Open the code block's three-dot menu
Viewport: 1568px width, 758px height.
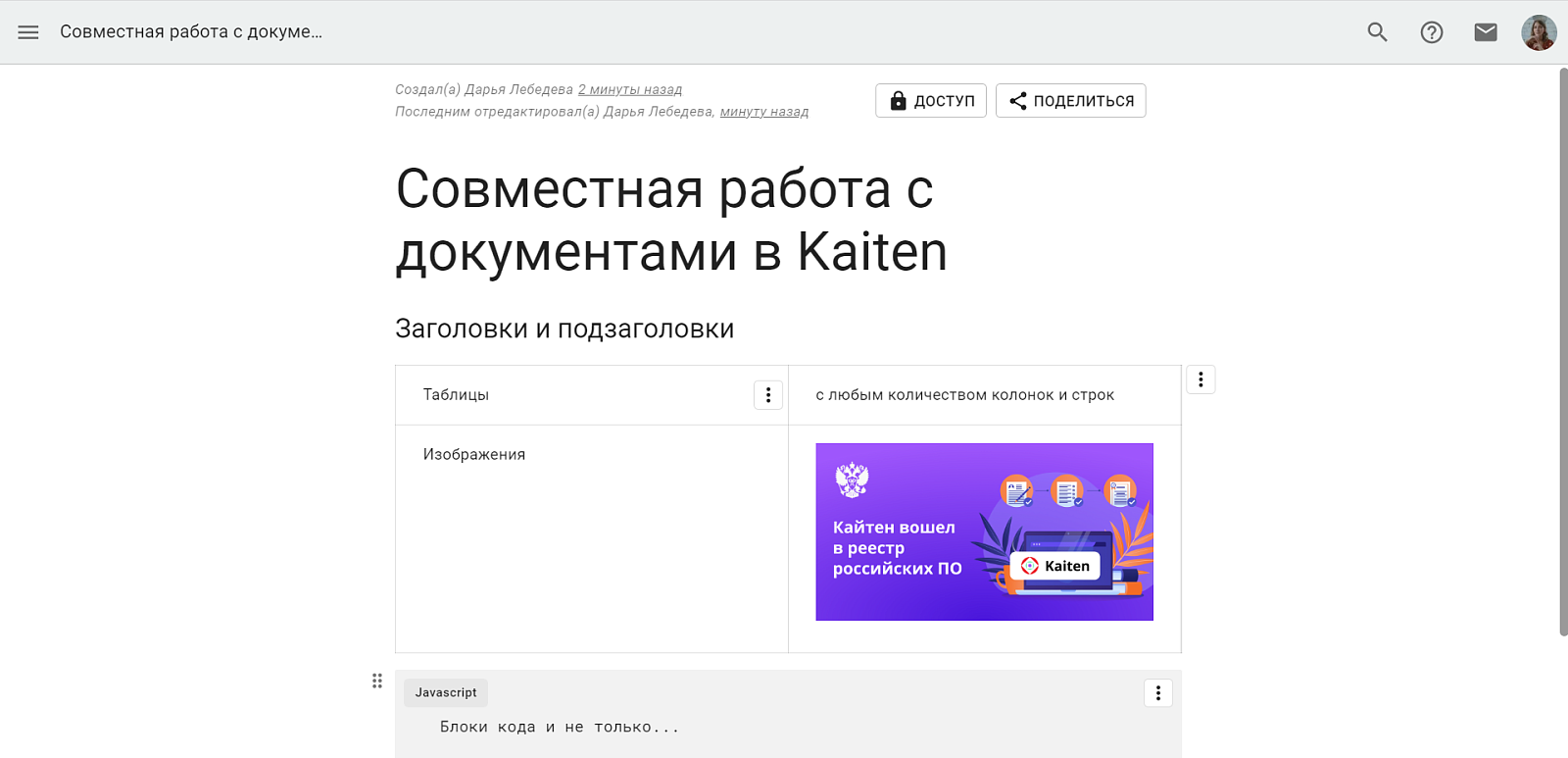point(1158,693)
